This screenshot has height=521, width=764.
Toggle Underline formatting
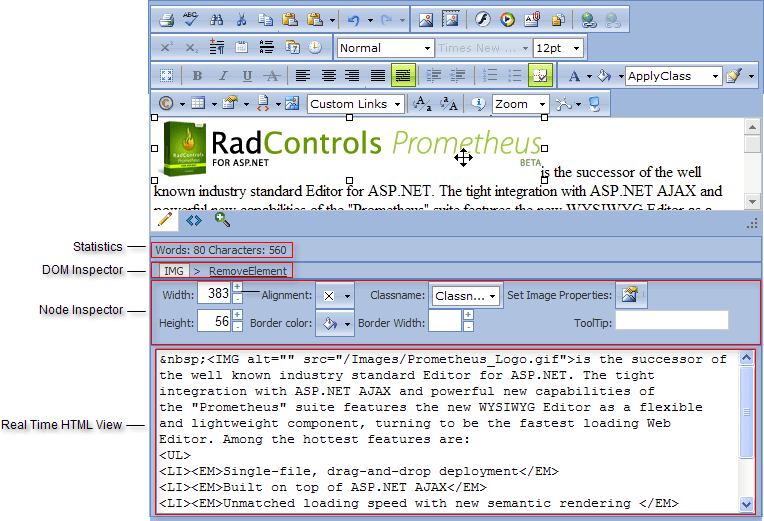[245, 76]
